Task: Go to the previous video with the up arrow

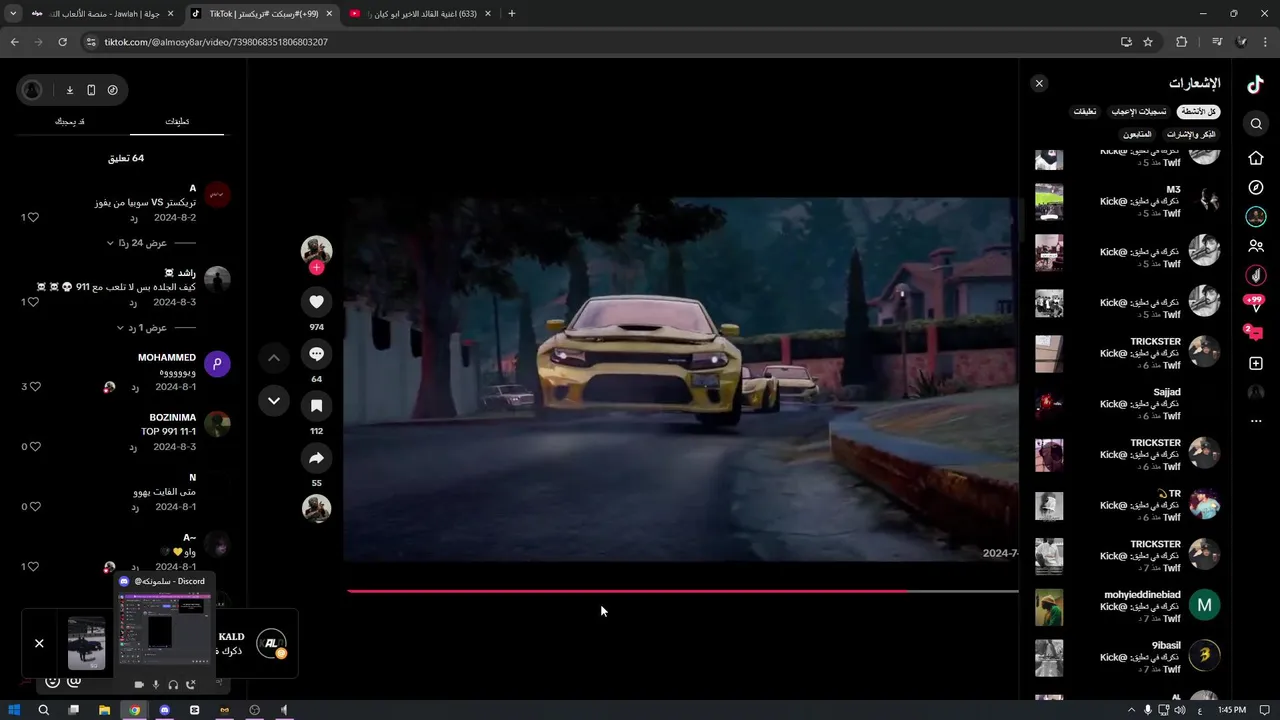Action: [274, 358]
